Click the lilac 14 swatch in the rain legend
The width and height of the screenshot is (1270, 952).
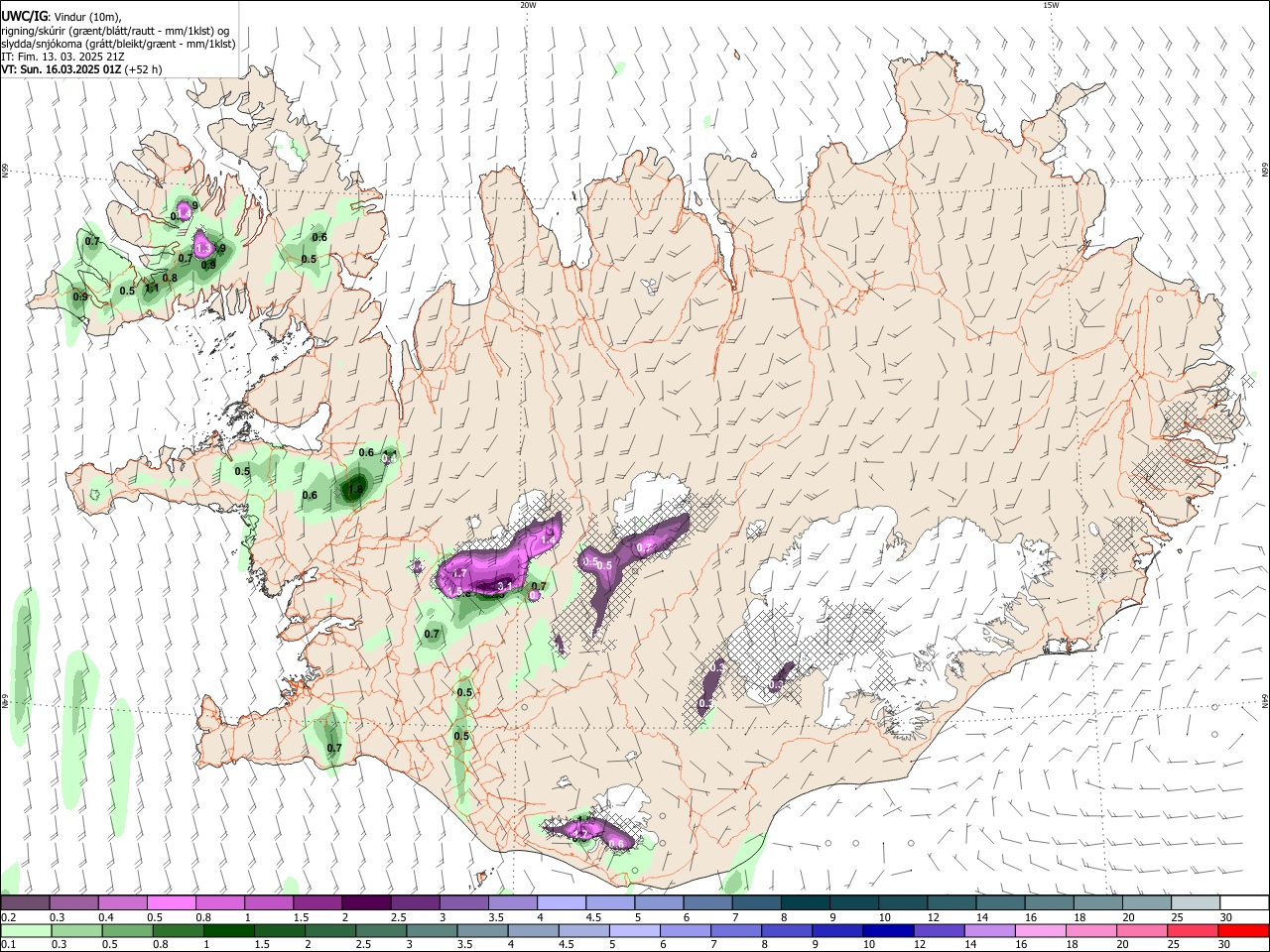pyautogui.click(x=990, y=930)
